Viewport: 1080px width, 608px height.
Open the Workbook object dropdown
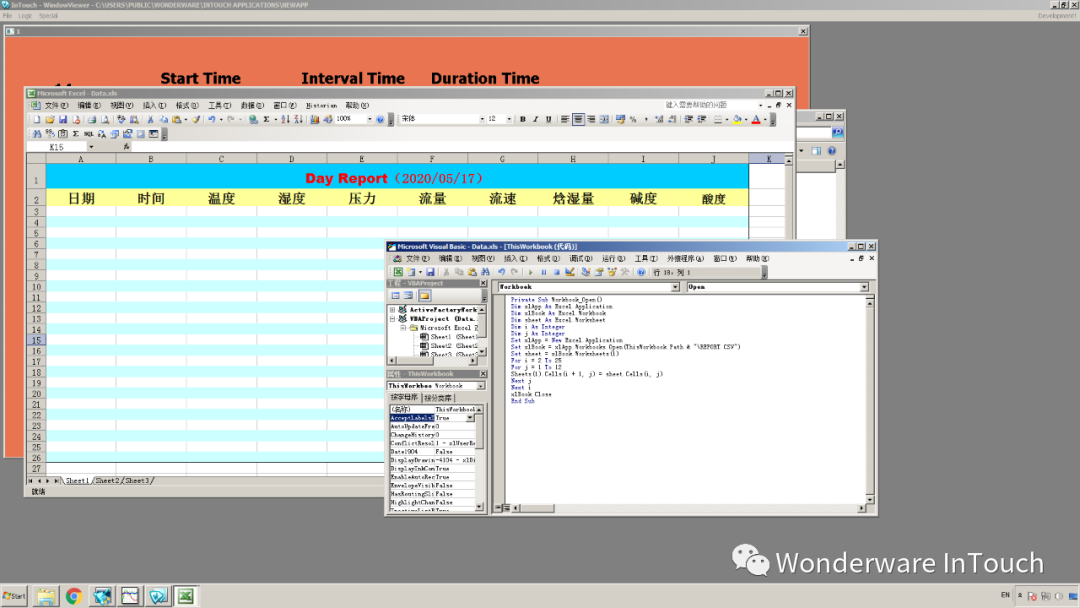point(676,286)
